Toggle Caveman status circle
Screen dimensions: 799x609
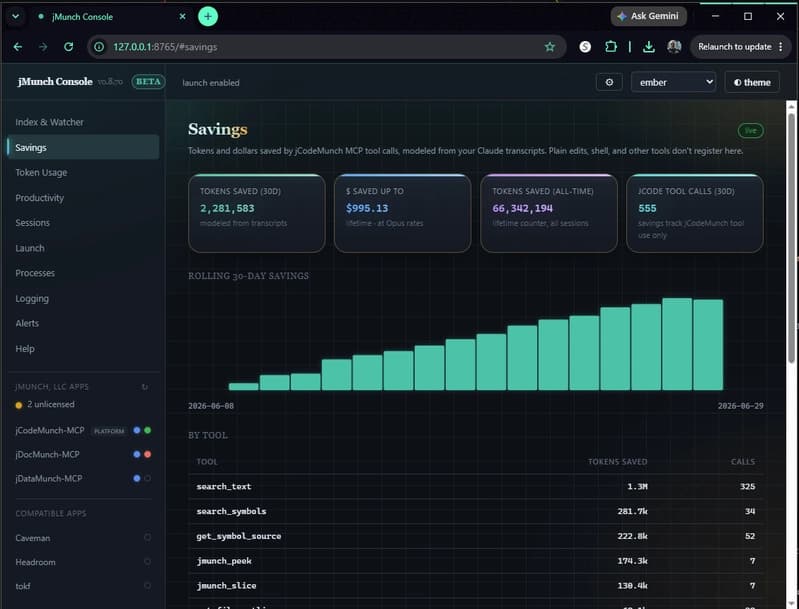(147, 537)
